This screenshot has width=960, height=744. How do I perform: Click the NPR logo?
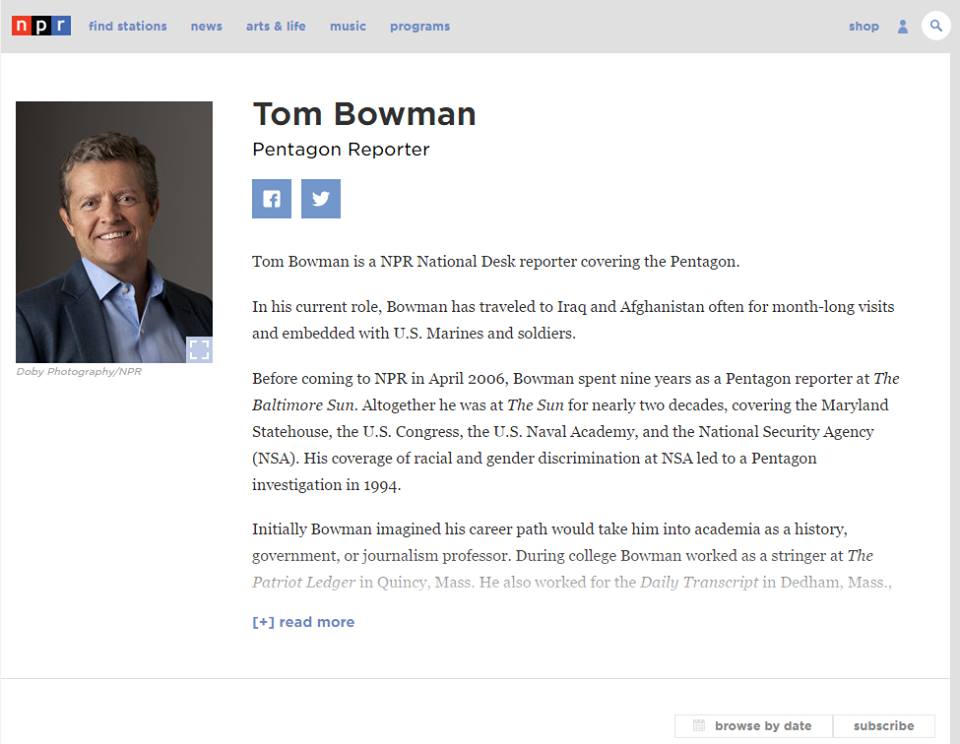point(41,26)
